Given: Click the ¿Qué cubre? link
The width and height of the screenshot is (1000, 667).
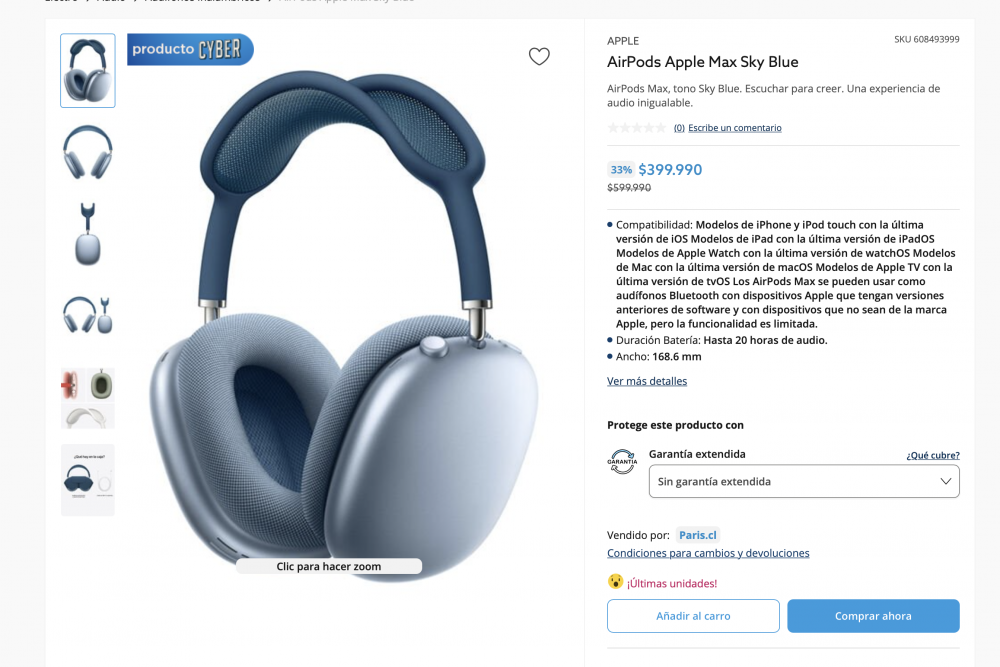Looking at the screenshot, I should pos(933,455).
